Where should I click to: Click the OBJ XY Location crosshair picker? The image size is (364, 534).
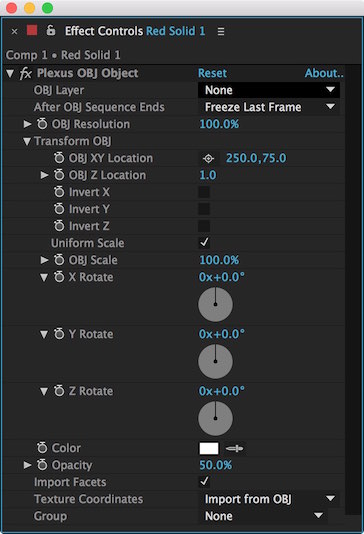click(x=208, y=158)
